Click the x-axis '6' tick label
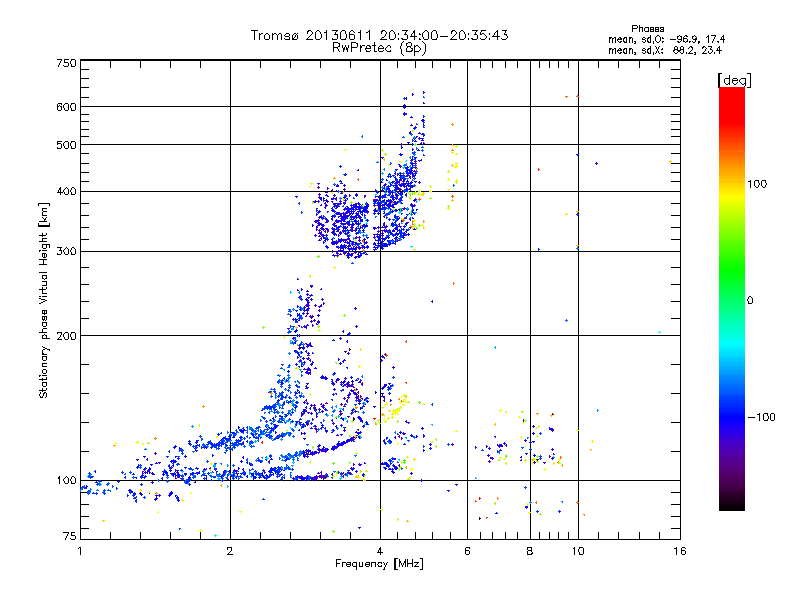This screenshot has height=600, width=800. [467, 551]
